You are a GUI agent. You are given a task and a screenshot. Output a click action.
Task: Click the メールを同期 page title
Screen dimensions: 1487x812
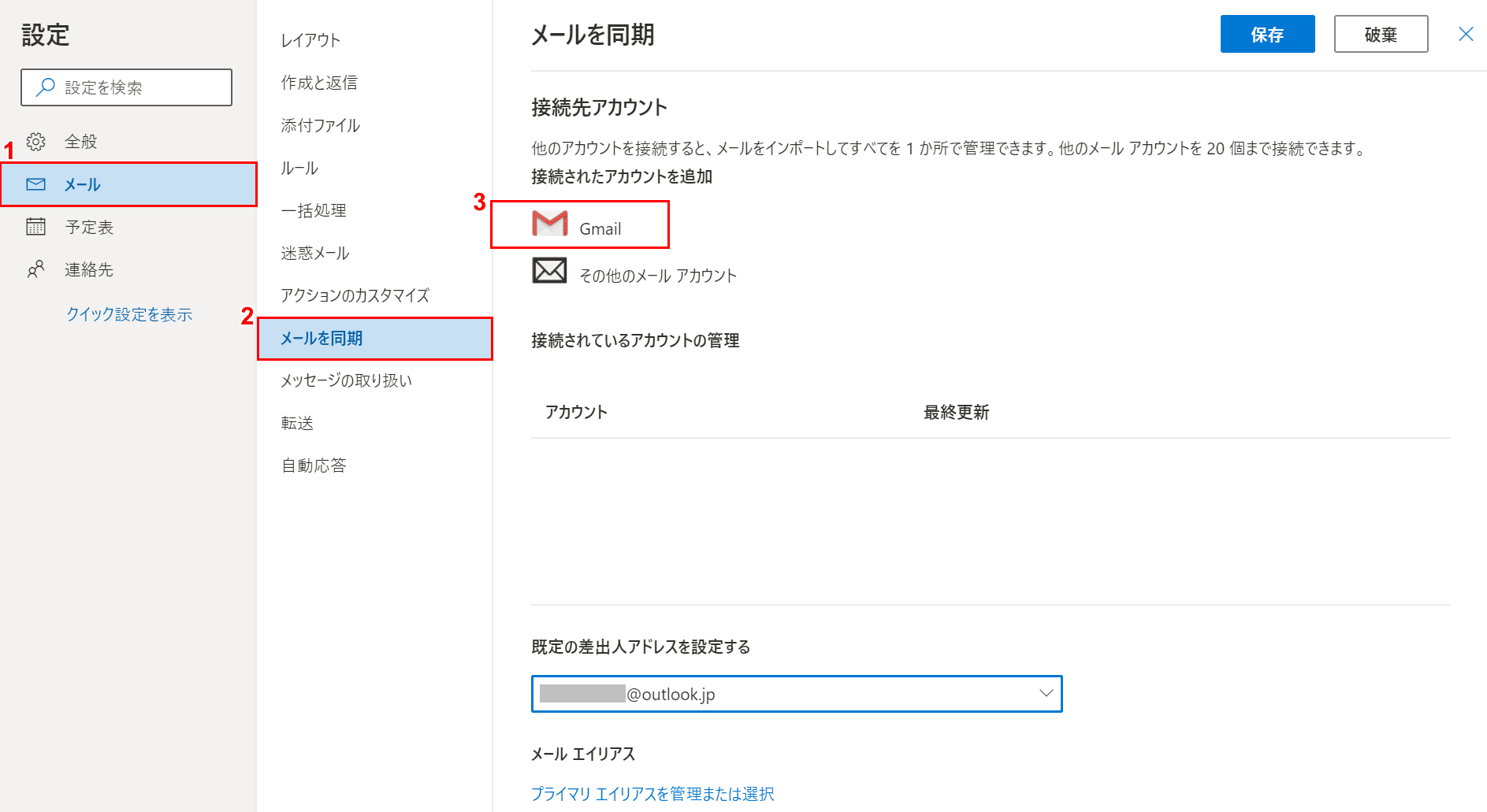point(593,35)
